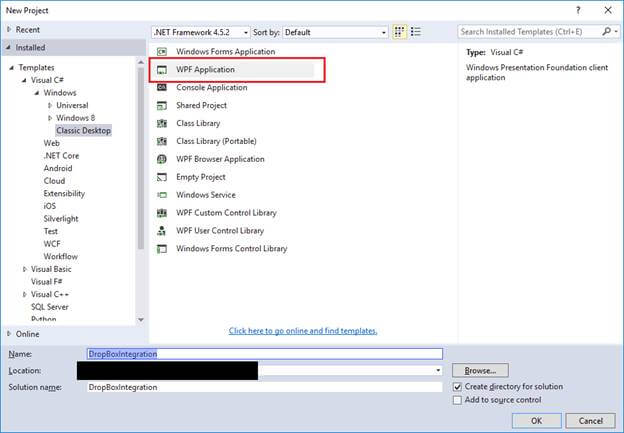
Task: Click the tree scrollbar down arrow
Action: coord(140,320)
